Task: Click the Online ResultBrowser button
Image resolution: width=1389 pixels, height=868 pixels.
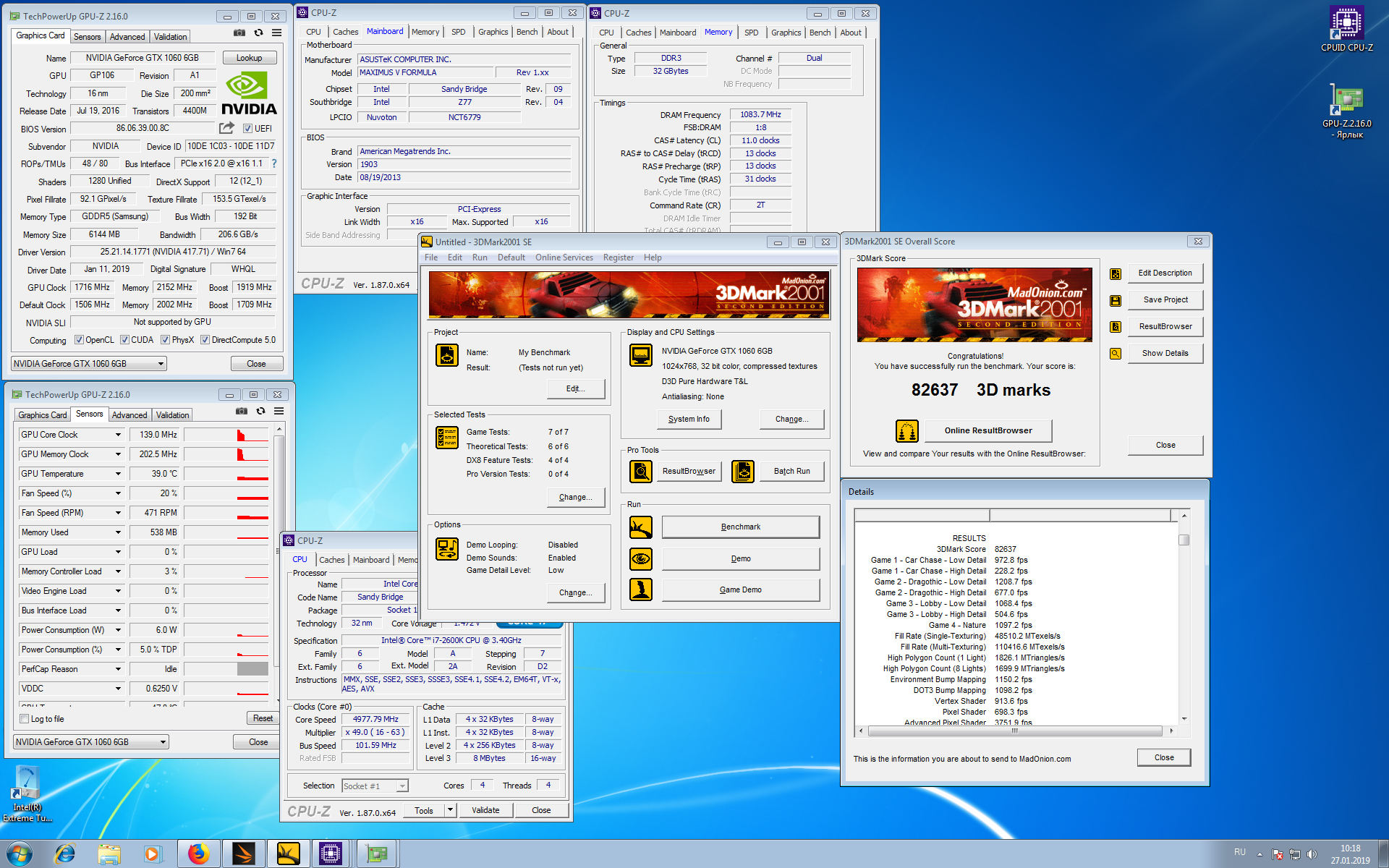Action: [x=988, y=431]
